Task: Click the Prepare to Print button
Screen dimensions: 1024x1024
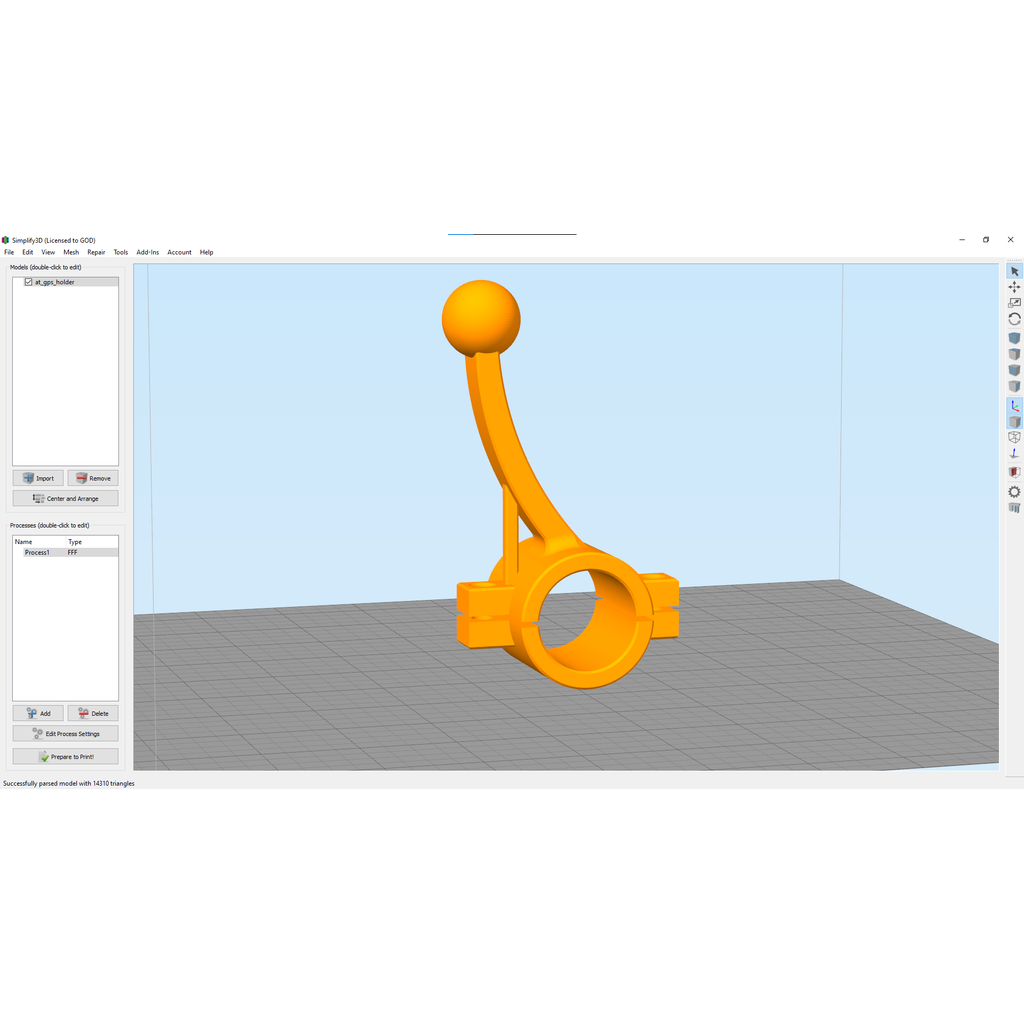Action: pyautogui.click(x=65, y=756)
